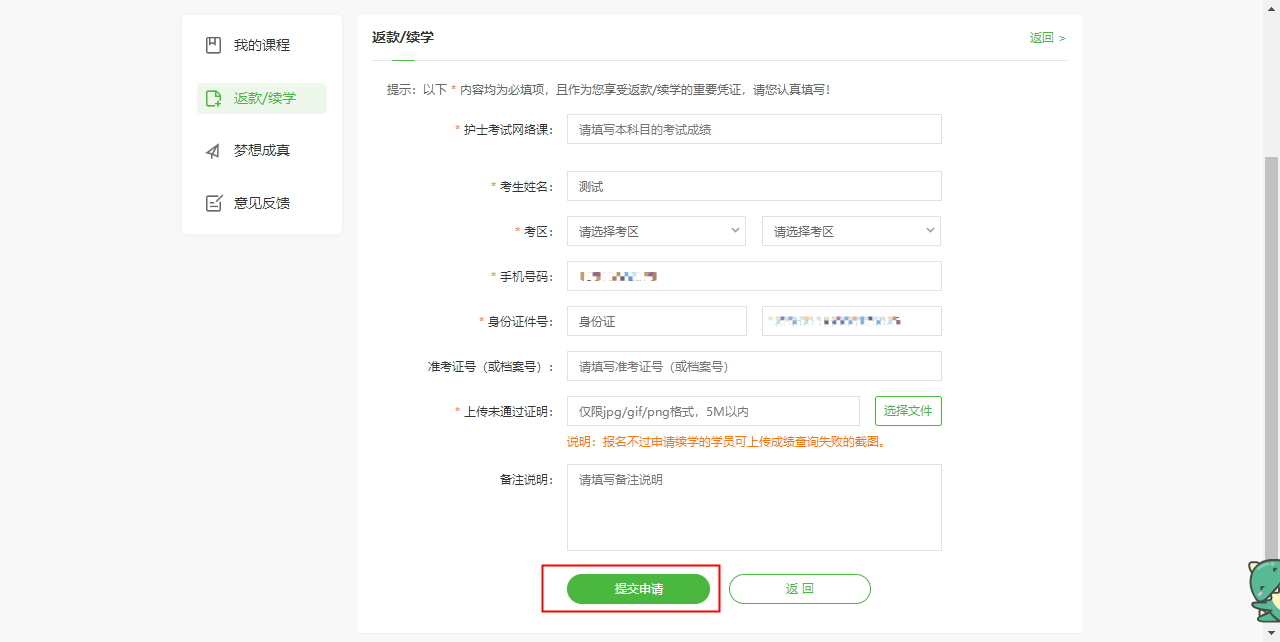Click the 选择文件 upload button

point(908,411)
